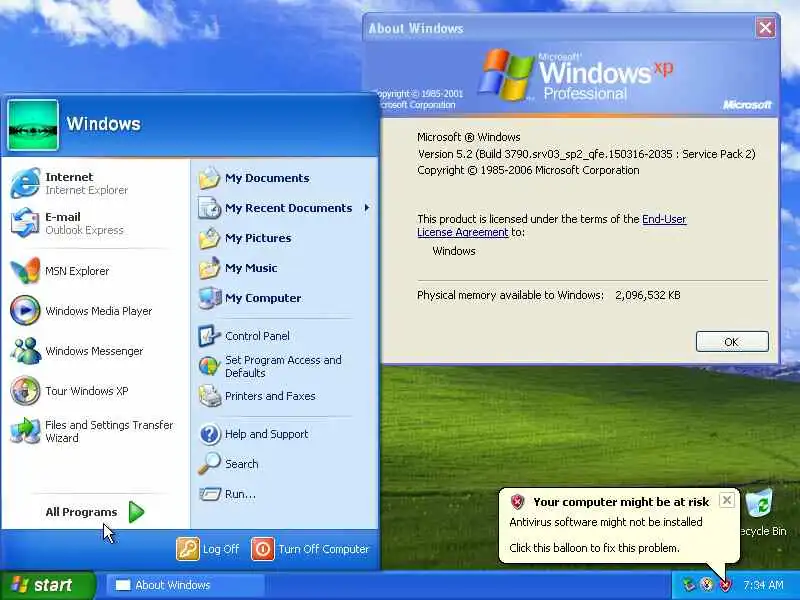Click Log Off label text
800x600 pixels.
pos(220,549)
